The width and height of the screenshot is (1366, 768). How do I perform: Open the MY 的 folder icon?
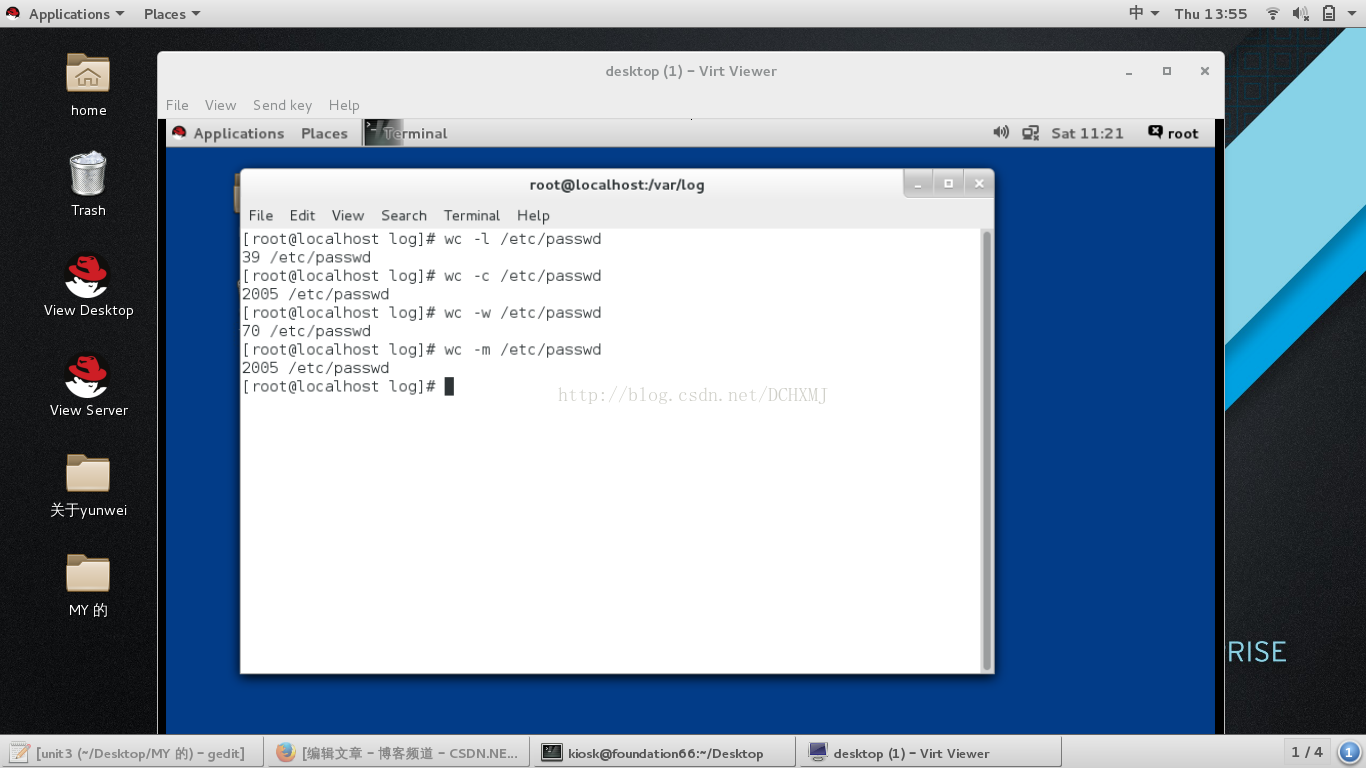88,573
